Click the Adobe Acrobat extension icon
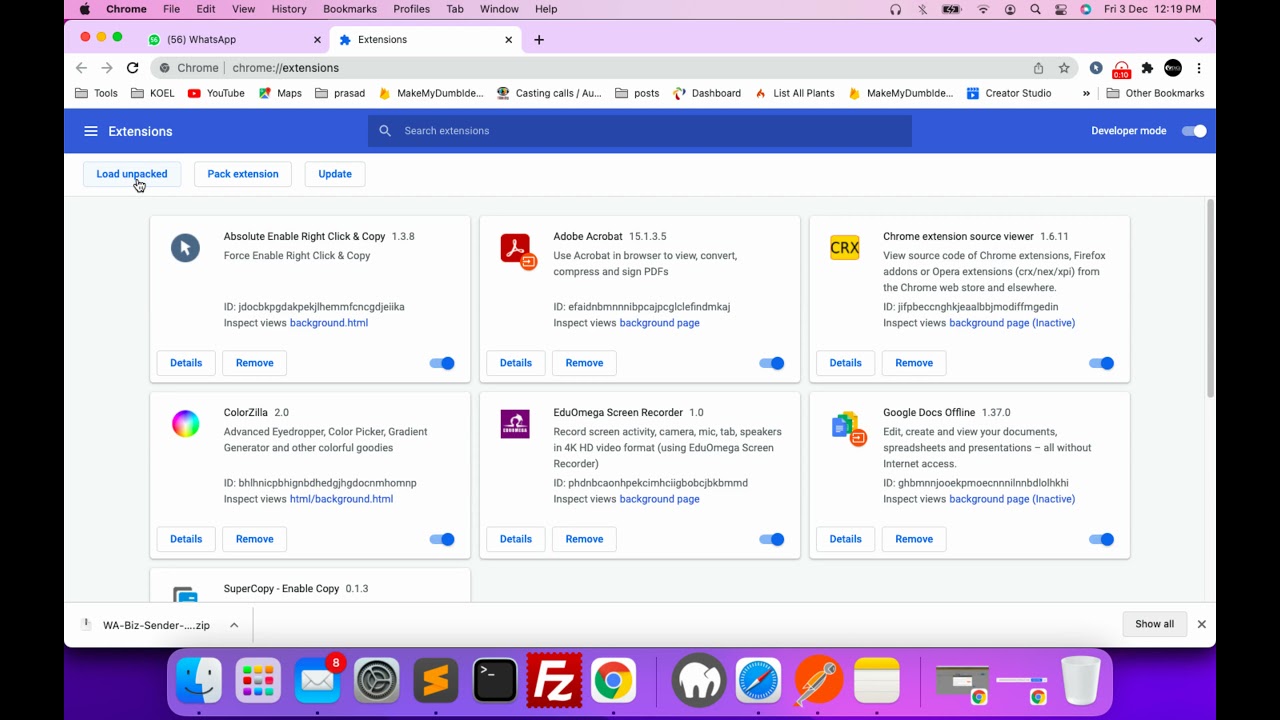 point(518,250)
